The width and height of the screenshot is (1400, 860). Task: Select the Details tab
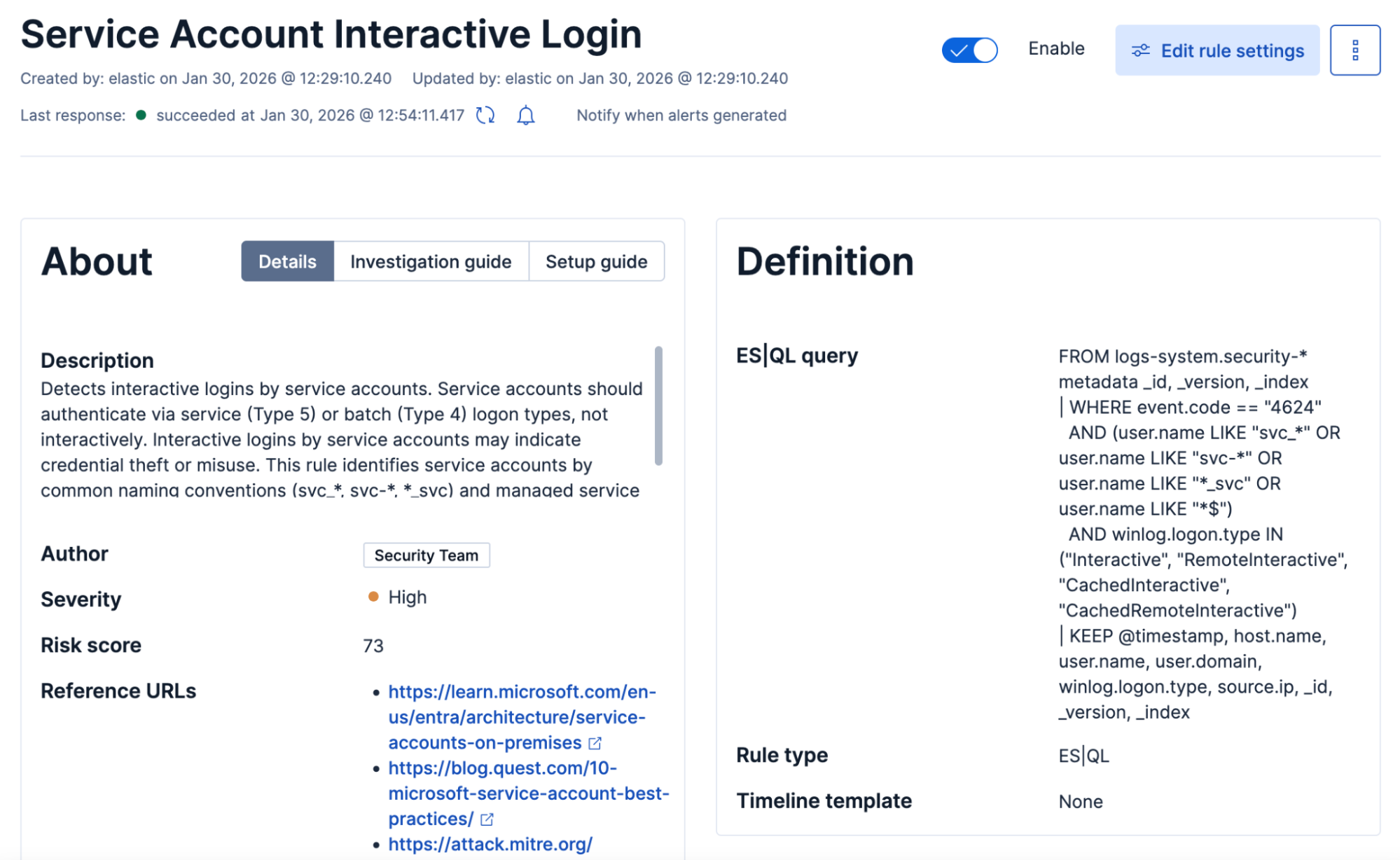[287, 261]
